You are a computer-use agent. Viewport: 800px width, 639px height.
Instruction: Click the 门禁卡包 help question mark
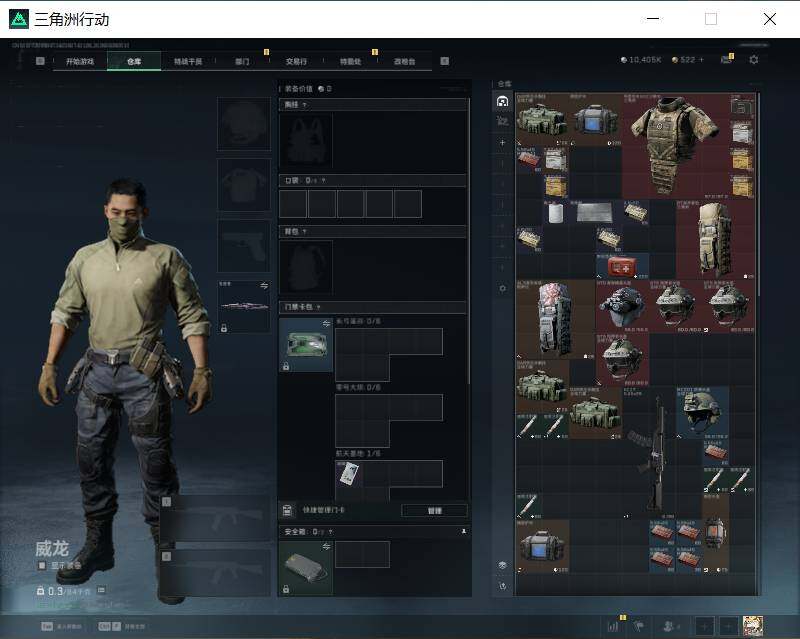tap(318, 307)
